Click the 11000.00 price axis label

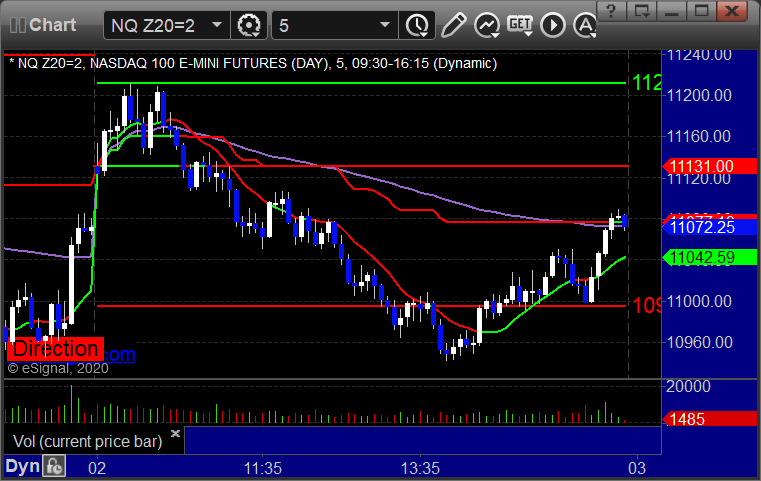coord(699,301)
